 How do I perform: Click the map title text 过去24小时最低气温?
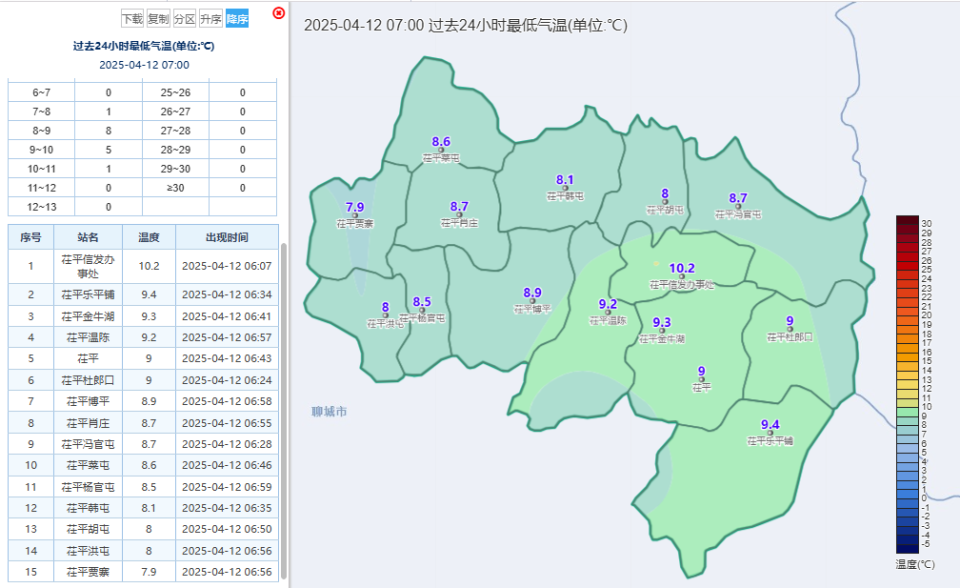[497, 25]
